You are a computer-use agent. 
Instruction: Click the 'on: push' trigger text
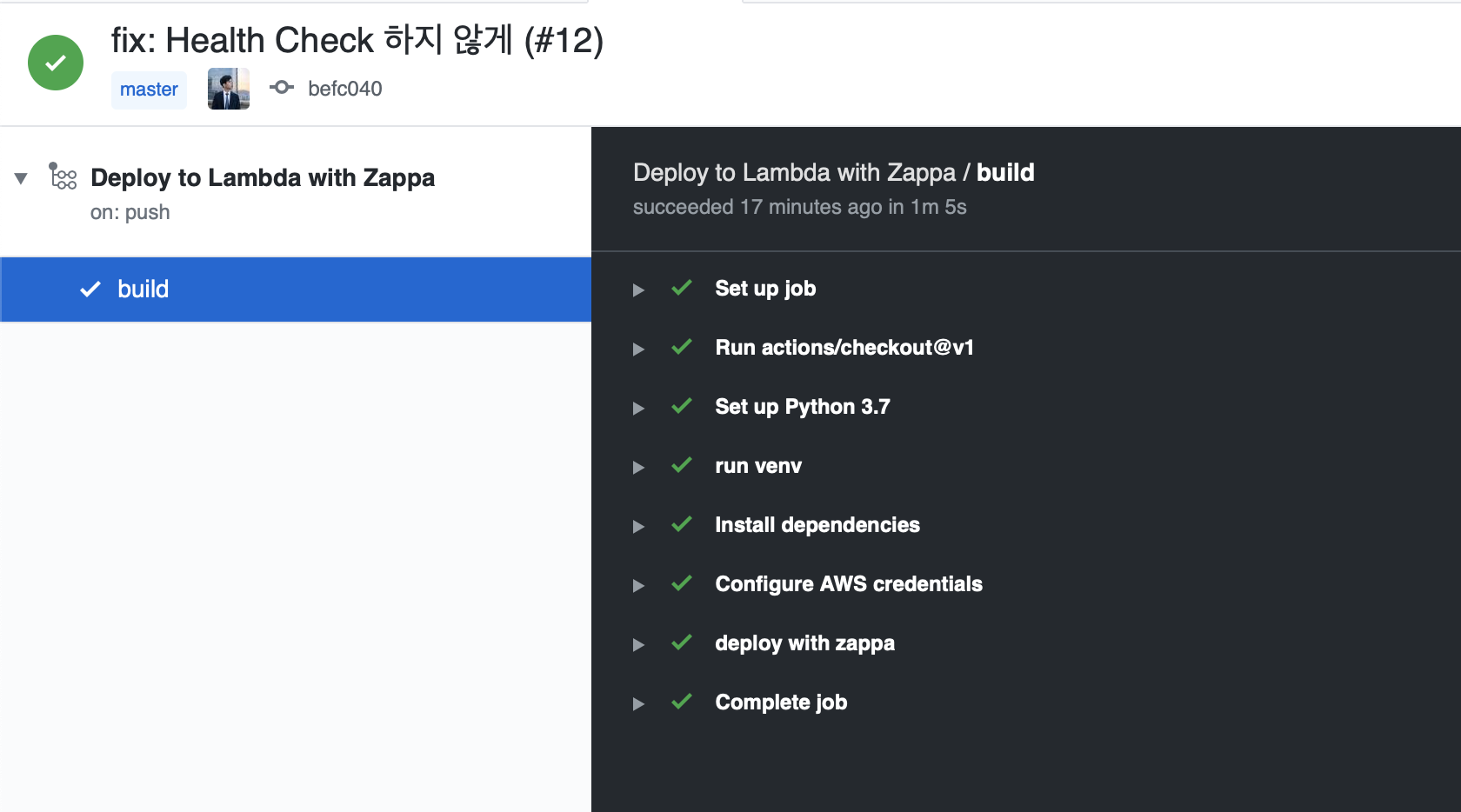(130, 212)
